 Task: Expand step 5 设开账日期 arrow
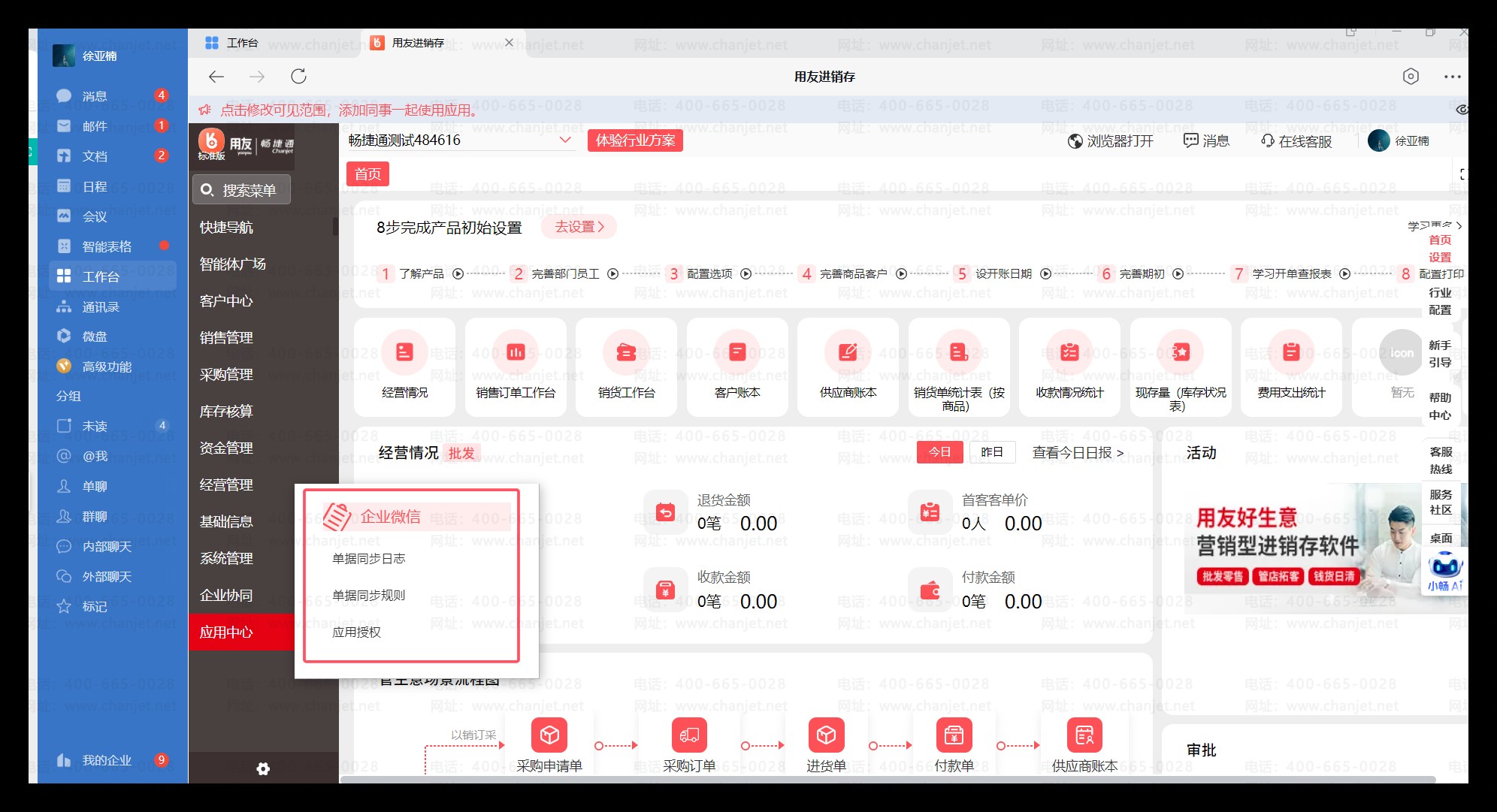tap(1045, 274)
